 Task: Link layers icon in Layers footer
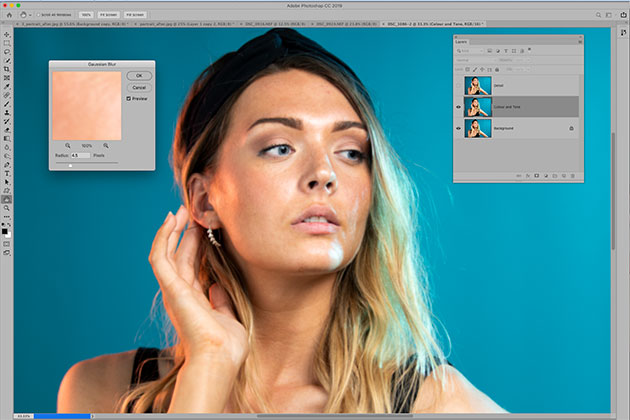pos(519,176)
